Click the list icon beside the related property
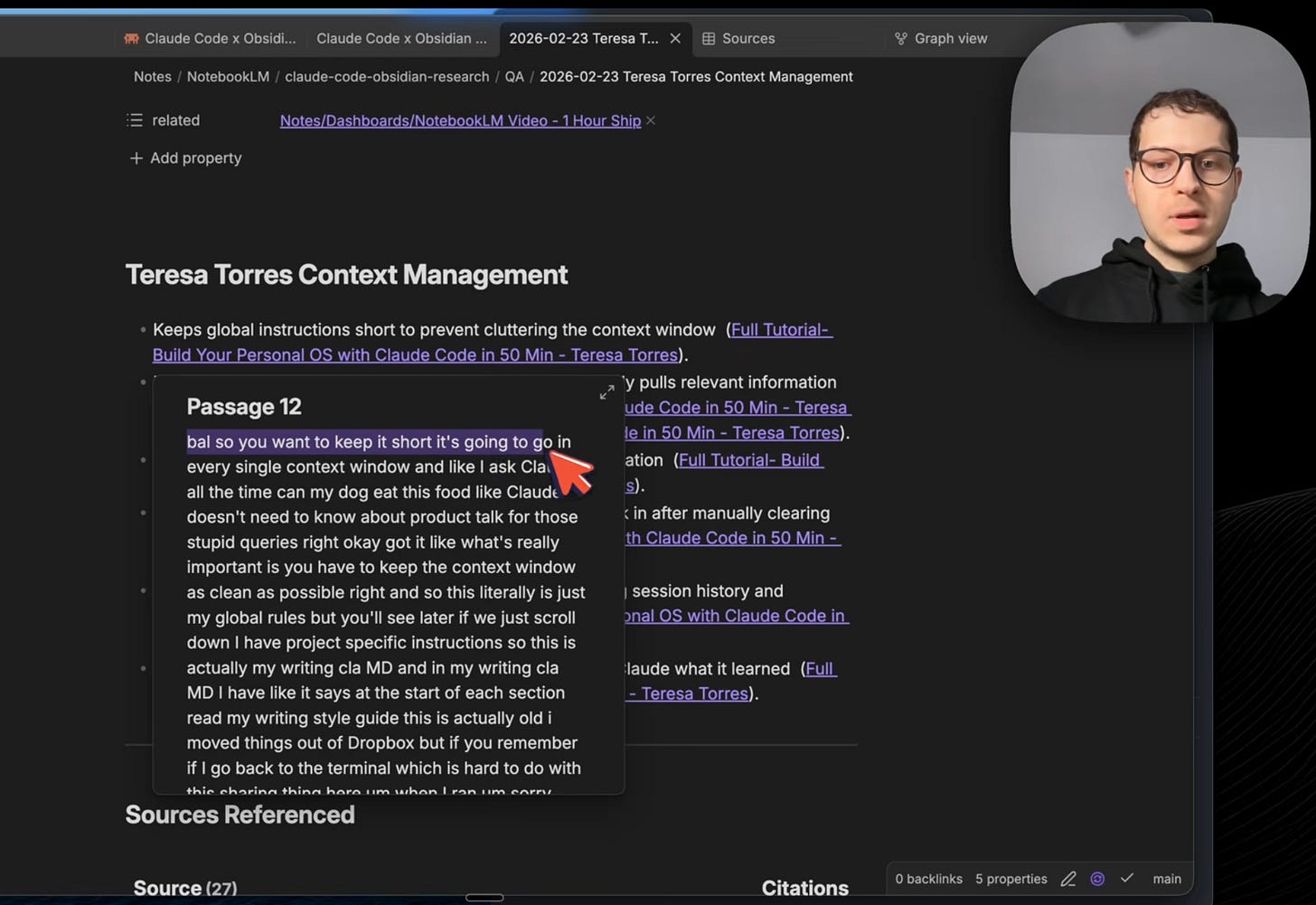The width and height of the screenshot is (1316, 905). (135, 120)
